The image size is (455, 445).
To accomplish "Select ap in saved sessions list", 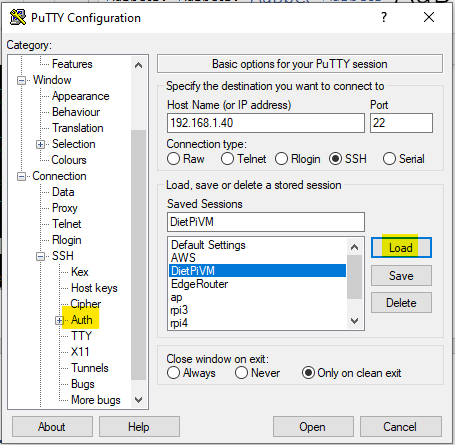I will point(257,297).
